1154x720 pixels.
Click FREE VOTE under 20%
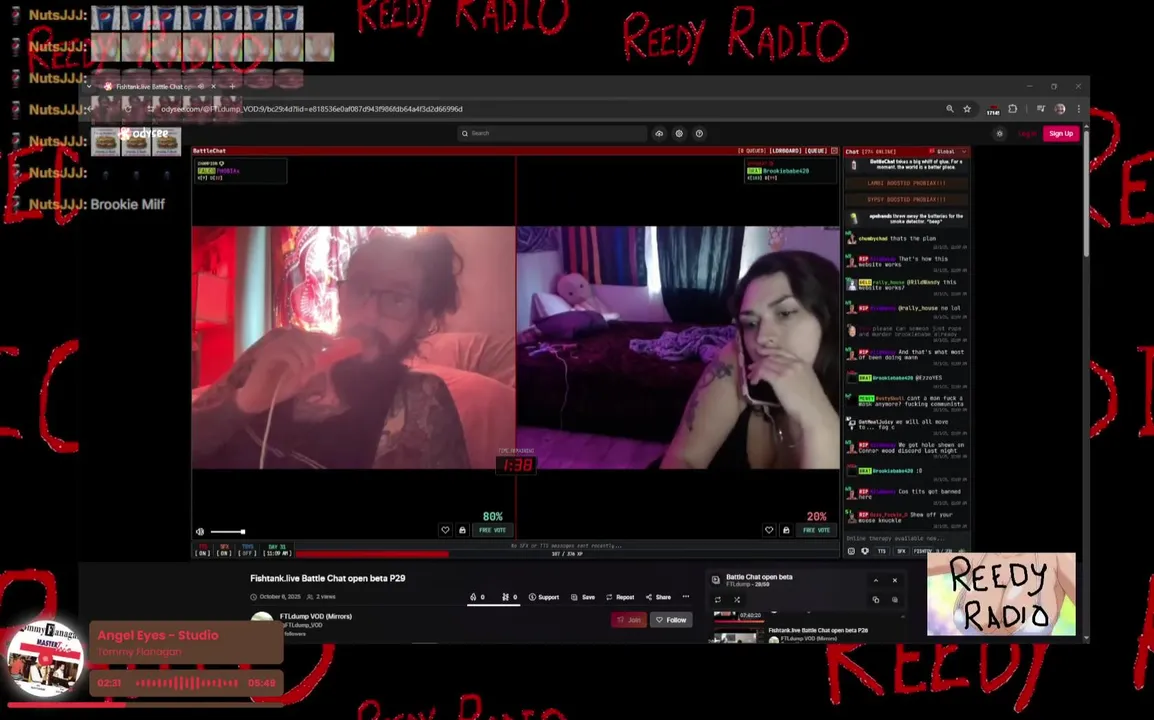tap(816, 530)
